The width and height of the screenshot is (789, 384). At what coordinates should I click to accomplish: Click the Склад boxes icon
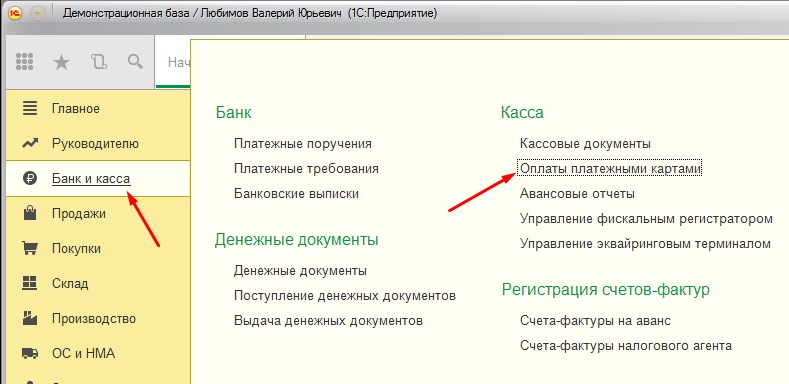point(30,283)
